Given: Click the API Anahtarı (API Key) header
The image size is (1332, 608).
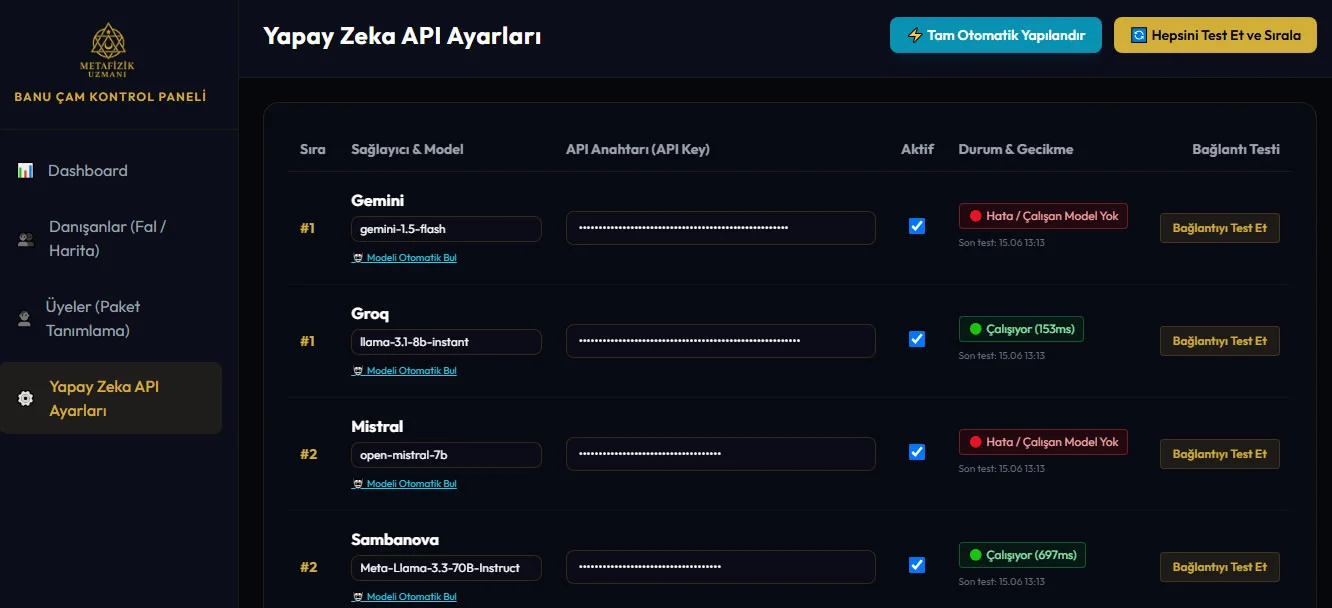Looking at the screenshot, I should point(638,149).
